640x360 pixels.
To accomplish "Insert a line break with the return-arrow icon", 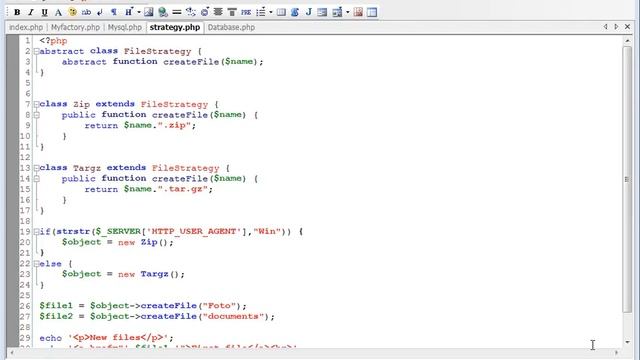I will tap(100, 12).
